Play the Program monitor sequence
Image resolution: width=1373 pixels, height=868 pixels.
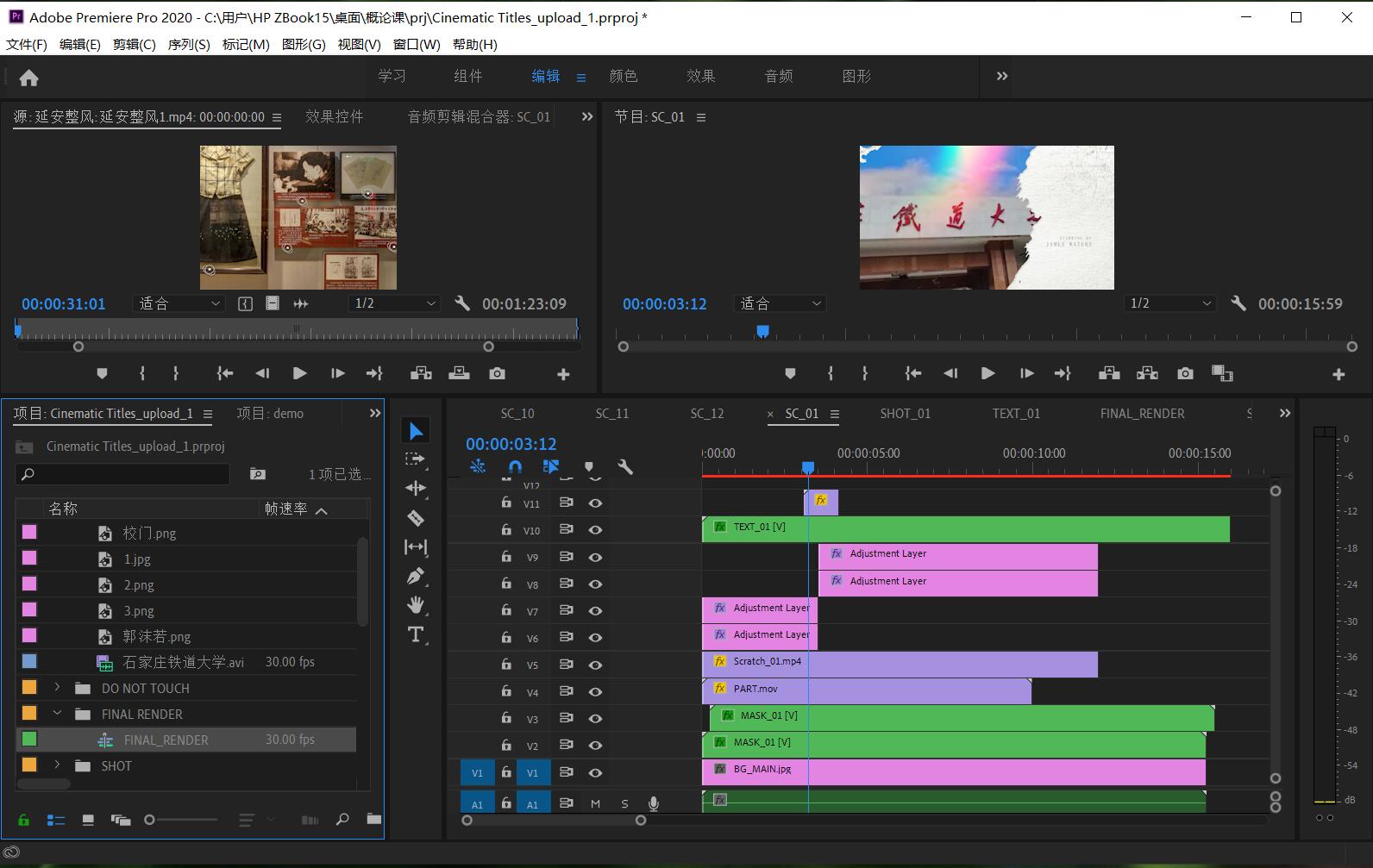click(x=987, y=373)
